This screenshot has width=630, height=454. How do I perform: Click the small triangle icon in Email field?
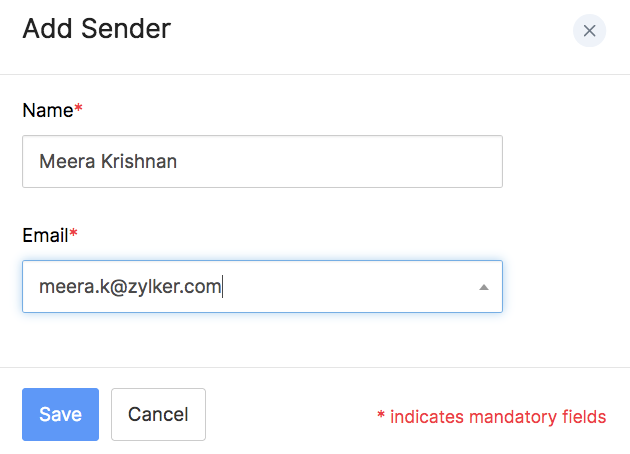click(483, 287)
